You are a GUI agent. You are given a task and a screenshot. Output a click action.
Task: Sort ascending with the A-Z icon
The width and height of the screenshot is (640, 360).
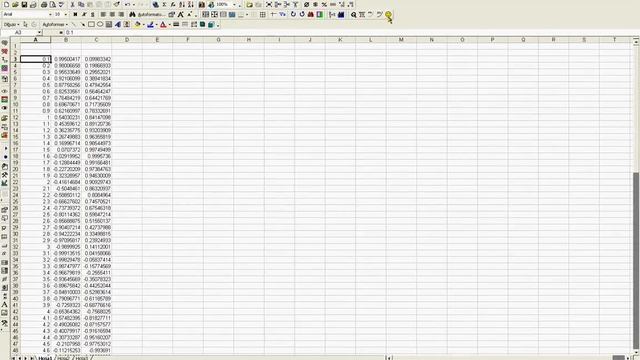tap(182, 4)
